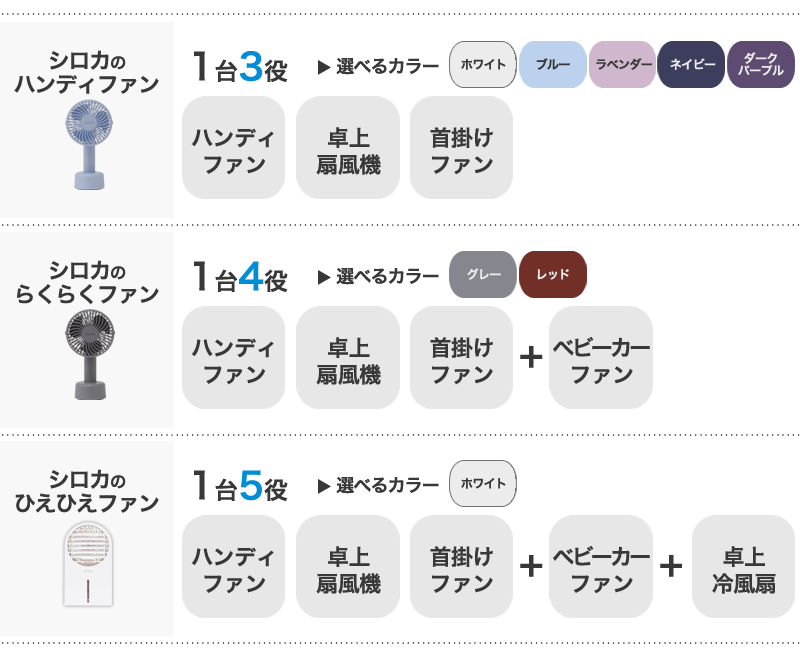Select the ホワイト color for ハンディファン

(x=483, y=65)
